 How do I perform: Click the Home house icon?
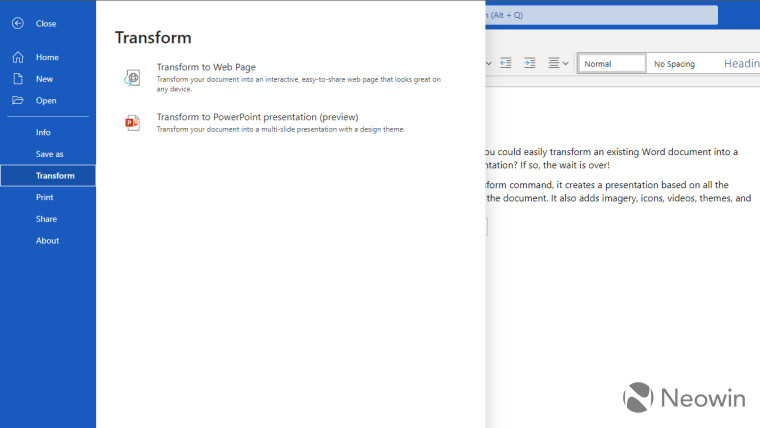tap(18, 57)
